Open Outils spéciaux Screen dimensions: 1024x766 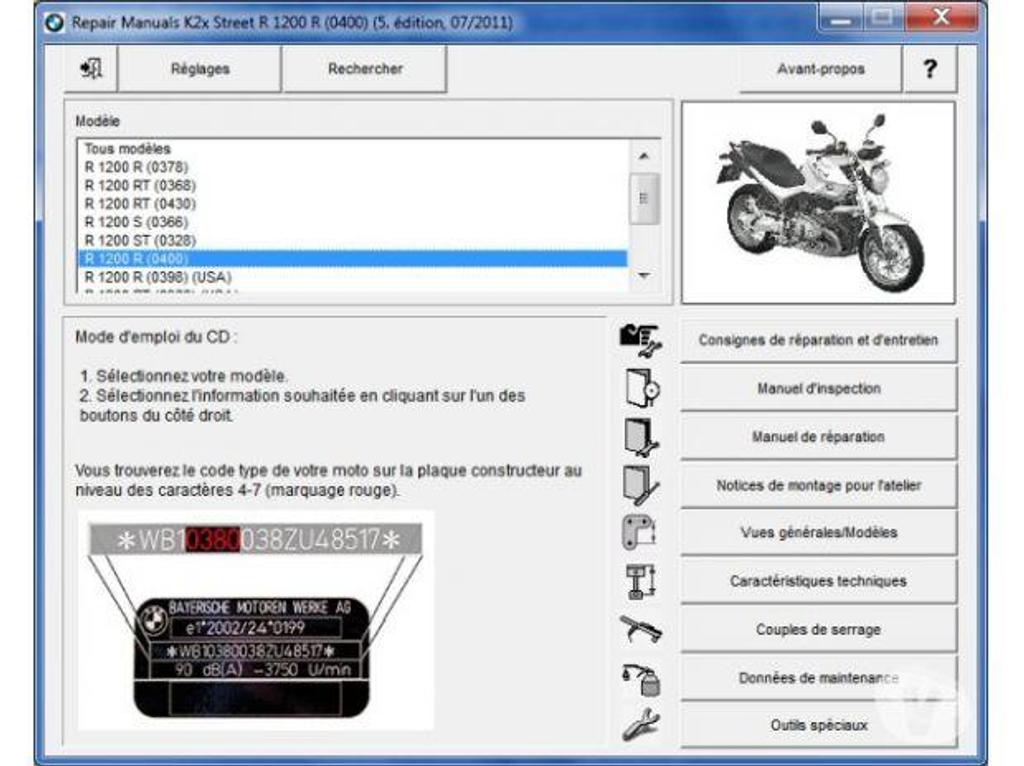(x=818, y=726)
